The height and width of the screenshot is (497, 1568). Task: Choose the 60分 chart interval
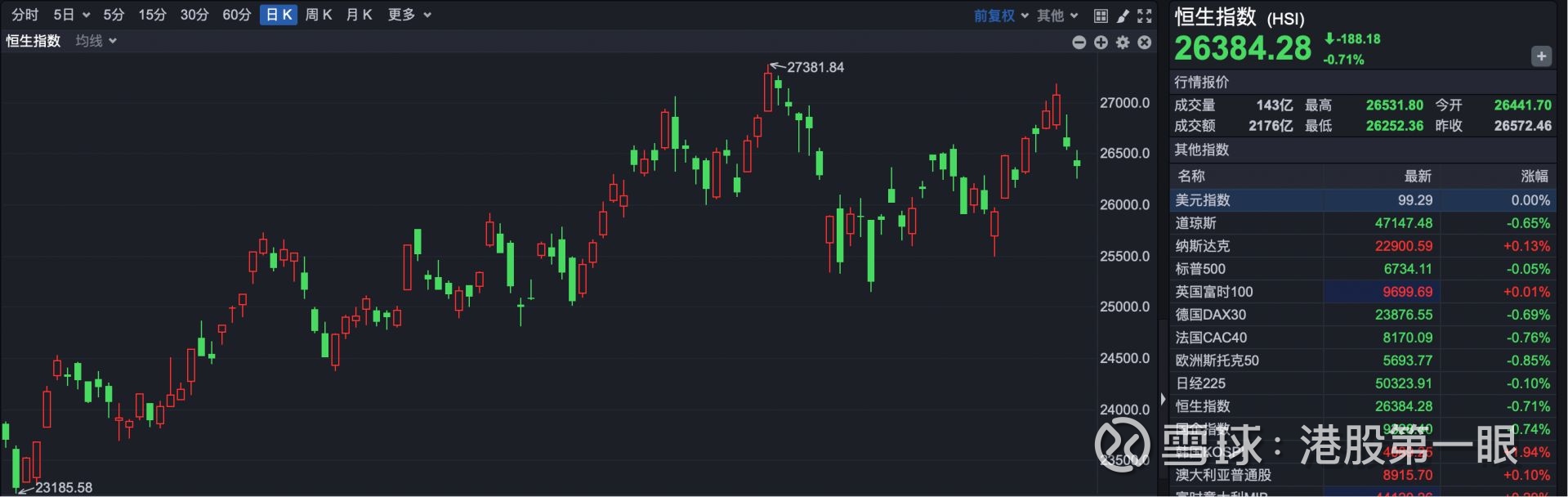coord(236,15)
